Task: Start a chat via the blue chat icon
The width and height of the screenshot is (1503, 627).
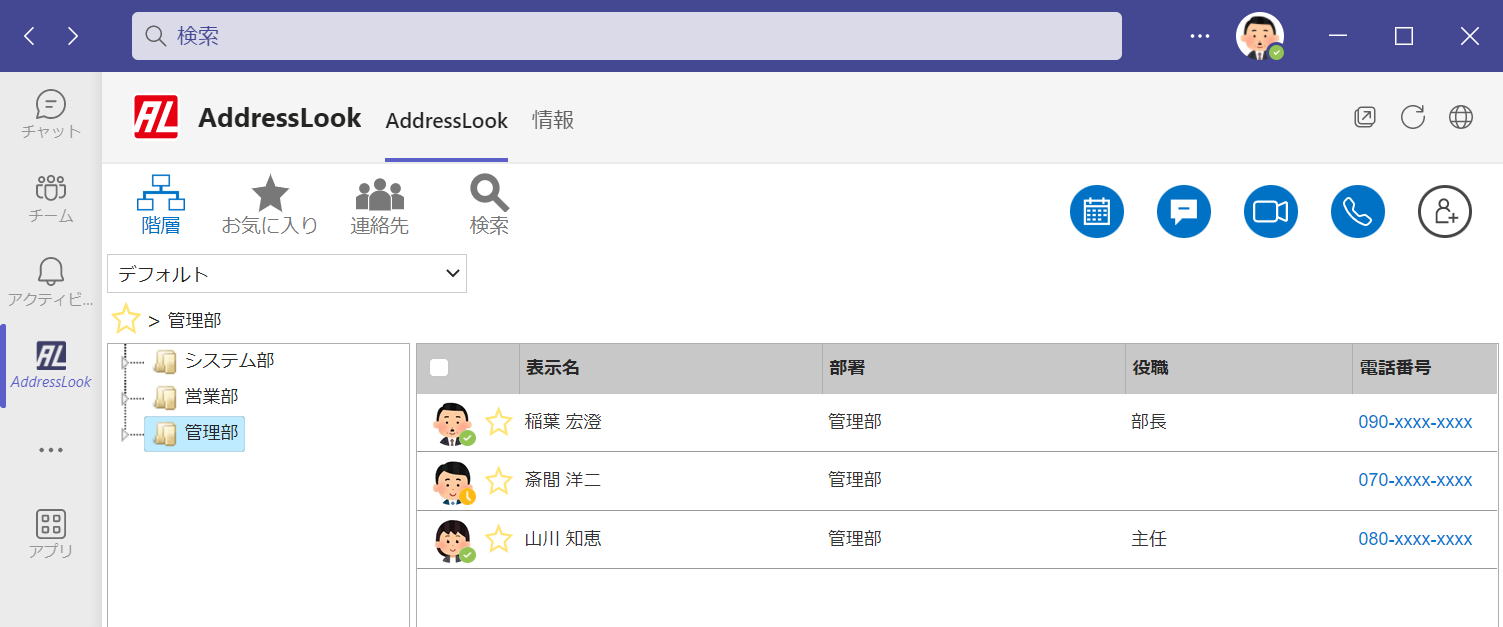Action: 1183,211
